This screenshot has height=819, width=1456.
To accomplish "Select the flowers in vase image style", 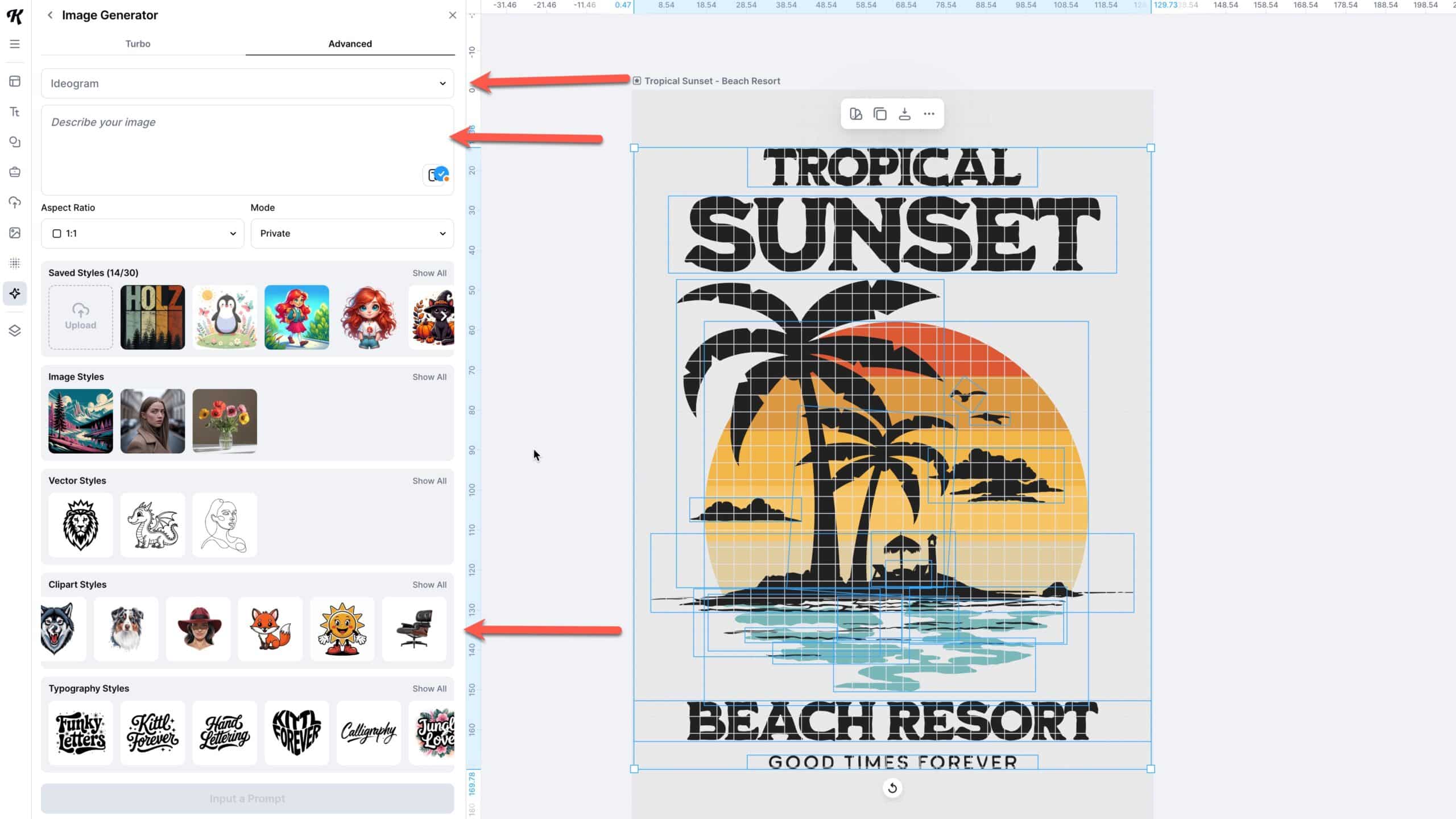I will pos(225,421).
